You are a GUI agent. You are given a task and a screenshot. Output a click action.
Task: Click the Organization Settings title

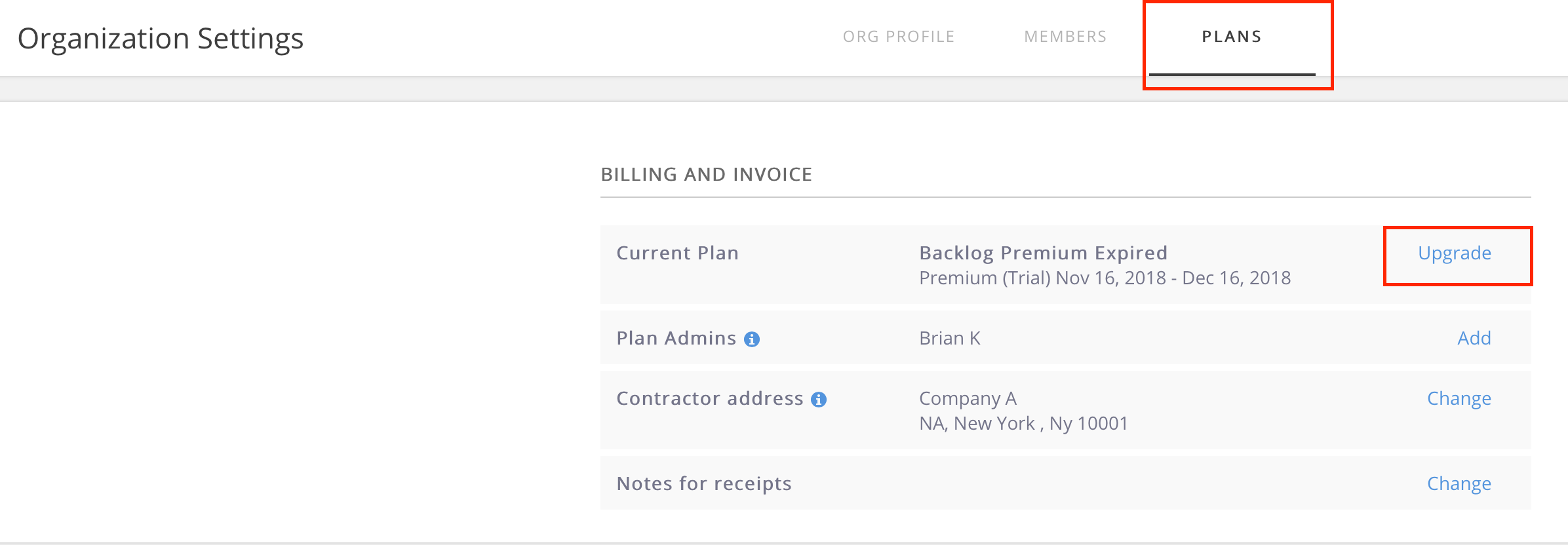point(161,39)
